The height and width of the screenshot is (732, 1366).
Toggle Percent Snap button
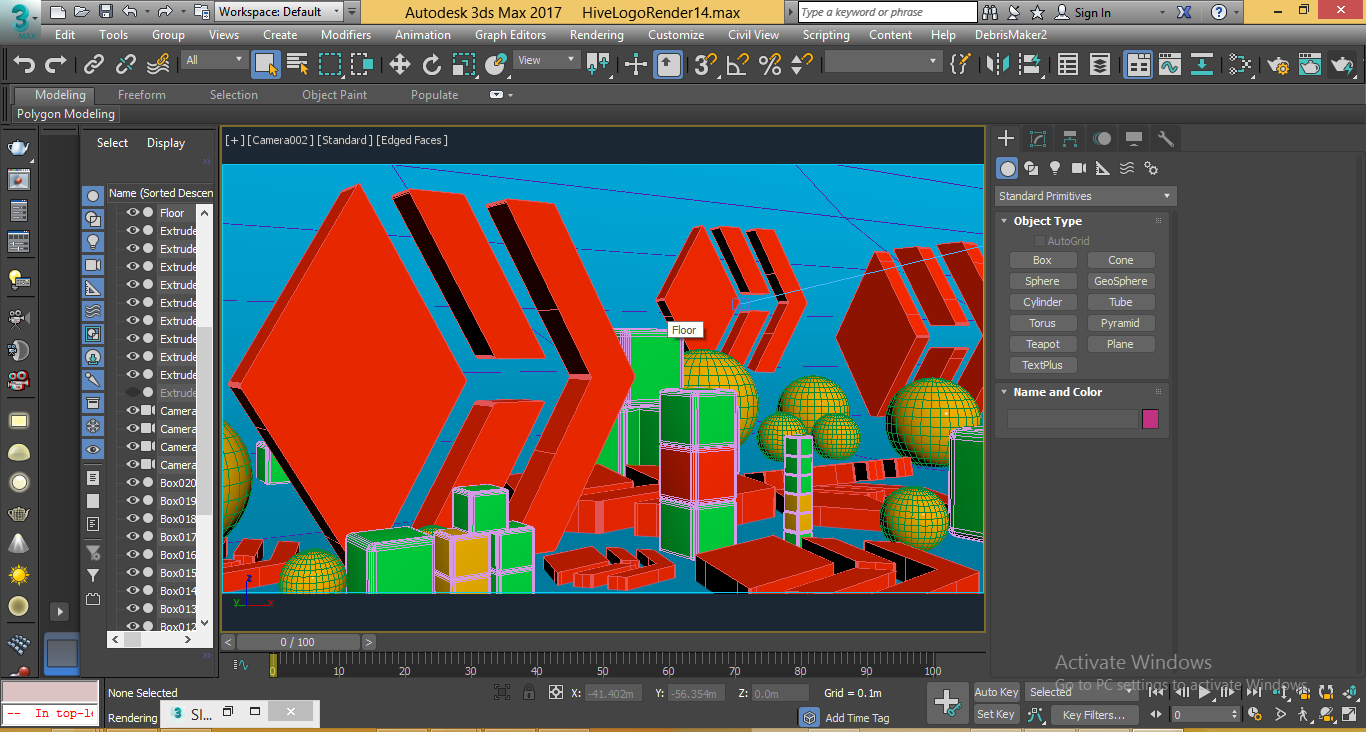[x=770, y=65]
